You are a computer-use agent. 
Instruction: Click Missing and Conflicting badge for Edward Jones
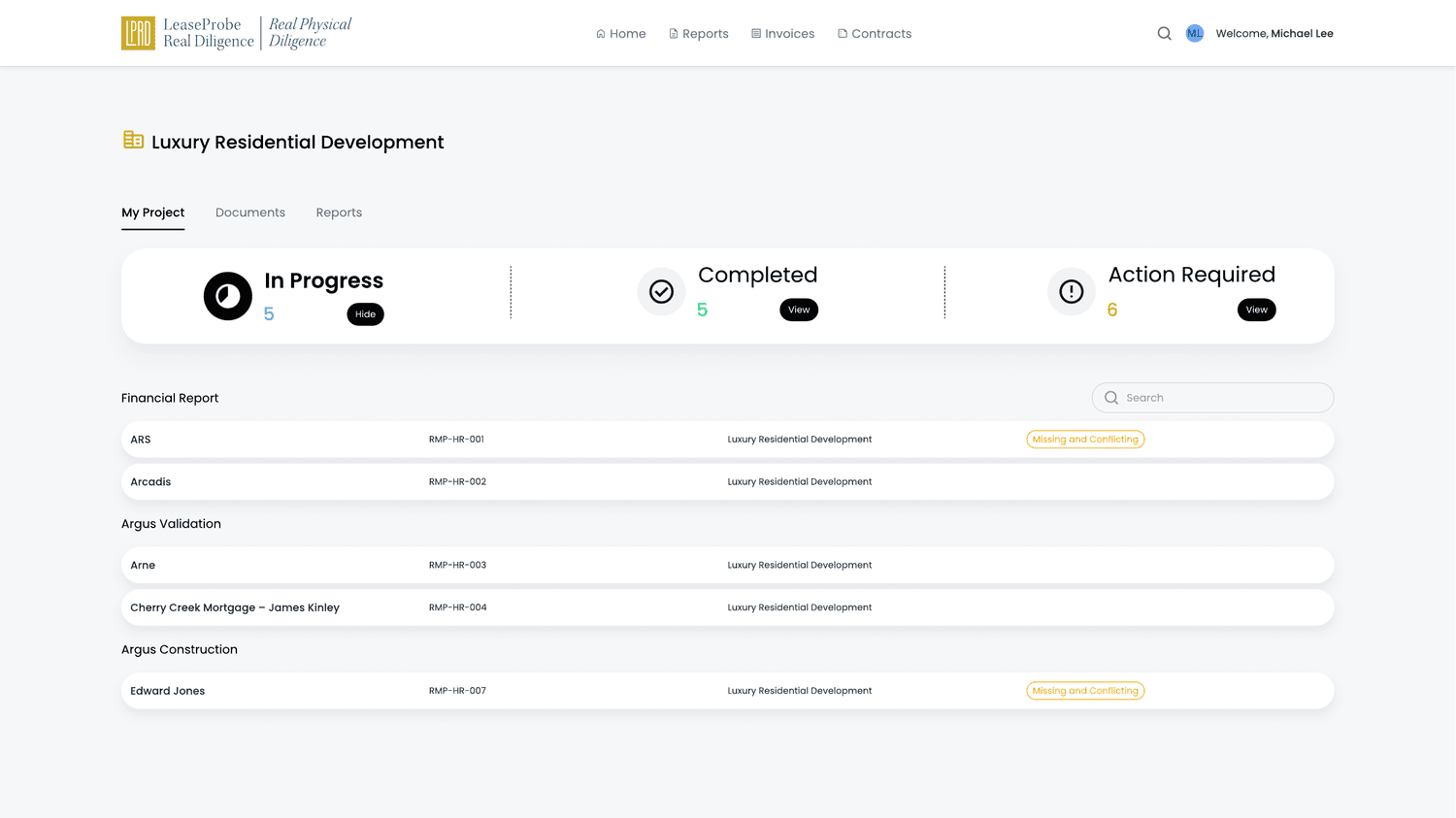(1085, 691)
